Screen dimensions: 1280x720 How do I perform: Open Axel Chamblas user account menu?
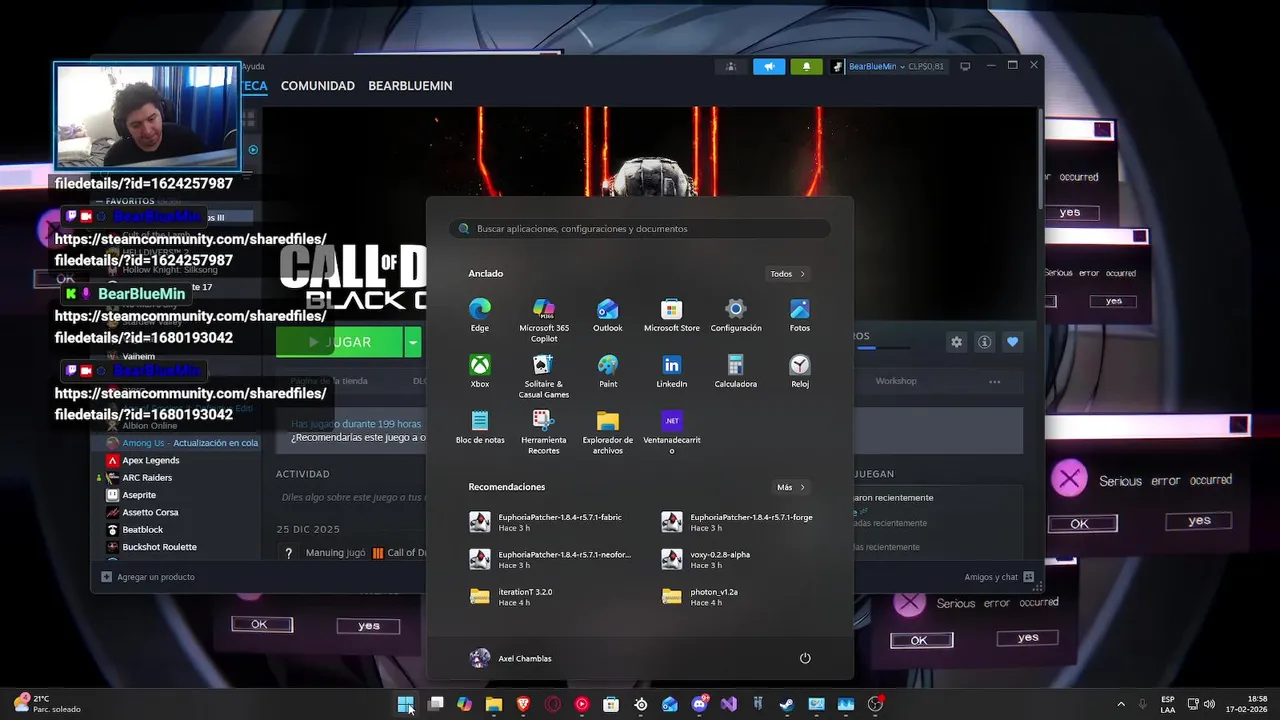point(511,658)
